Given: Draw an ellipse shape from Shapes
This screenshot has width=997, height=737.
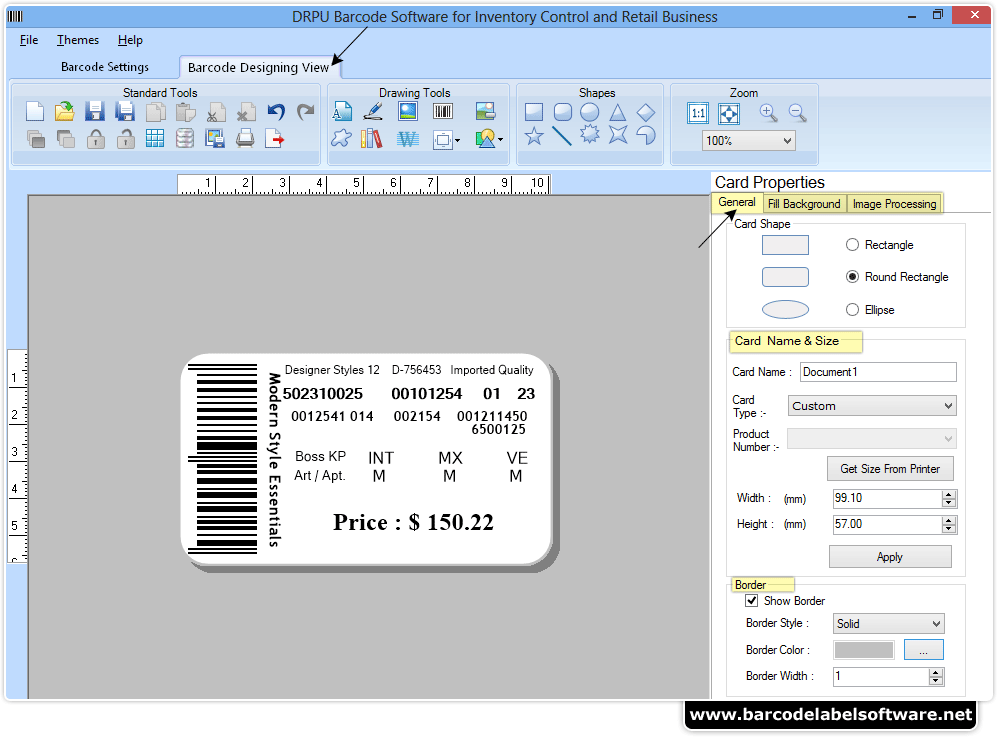Looking at the screenshot, I should 590,113.
